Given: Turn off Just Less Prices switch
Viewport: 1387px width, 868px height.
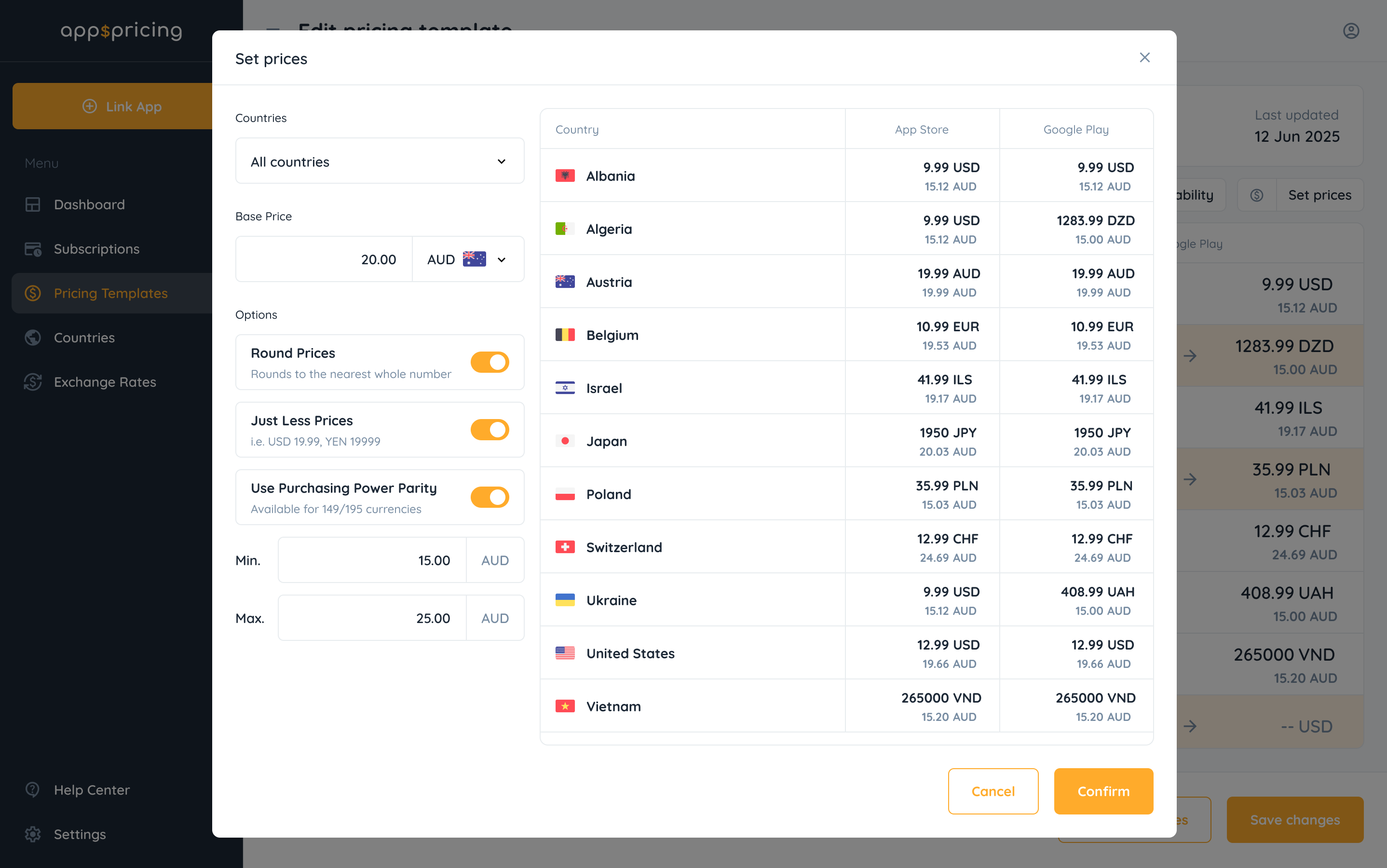Looking at the screenshot, I should 489,429.
